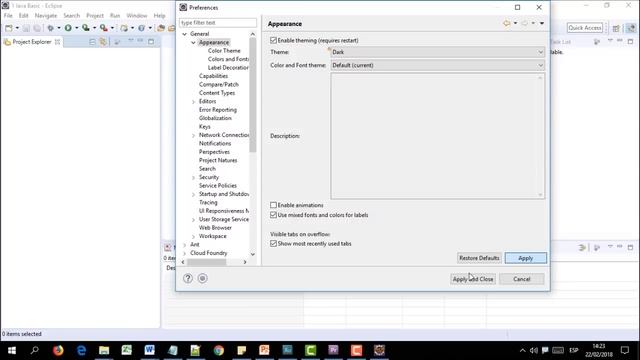Viewport: 640px width, 360px height.
Task: Collapse the Appearance tree node
Action: [193, 42]
